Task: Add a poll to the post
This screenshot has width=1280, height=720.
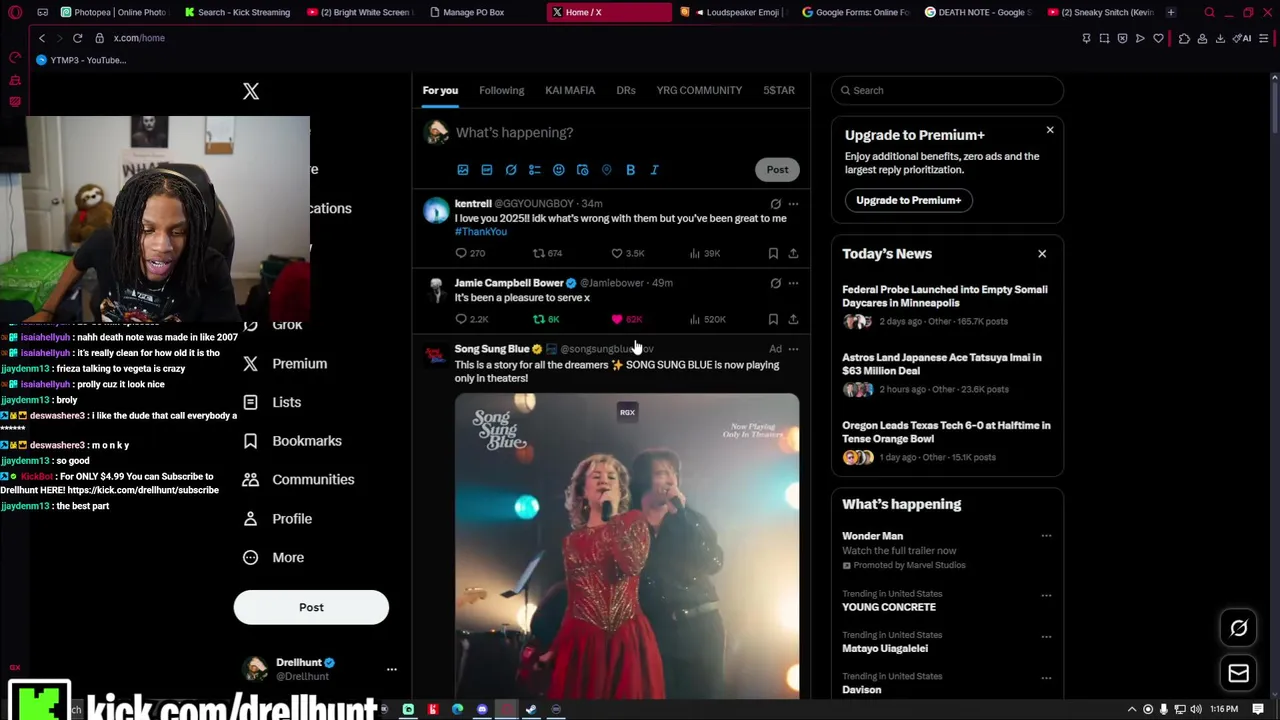Action: tap(535, 170)
